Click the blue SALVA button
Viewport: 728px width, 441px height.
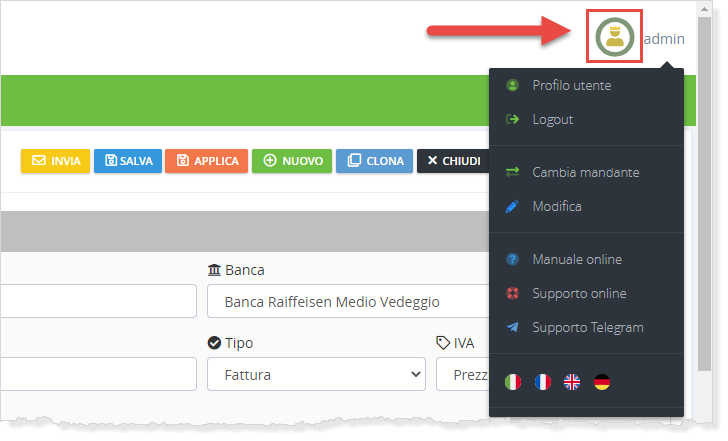click(x=128, y=161)
